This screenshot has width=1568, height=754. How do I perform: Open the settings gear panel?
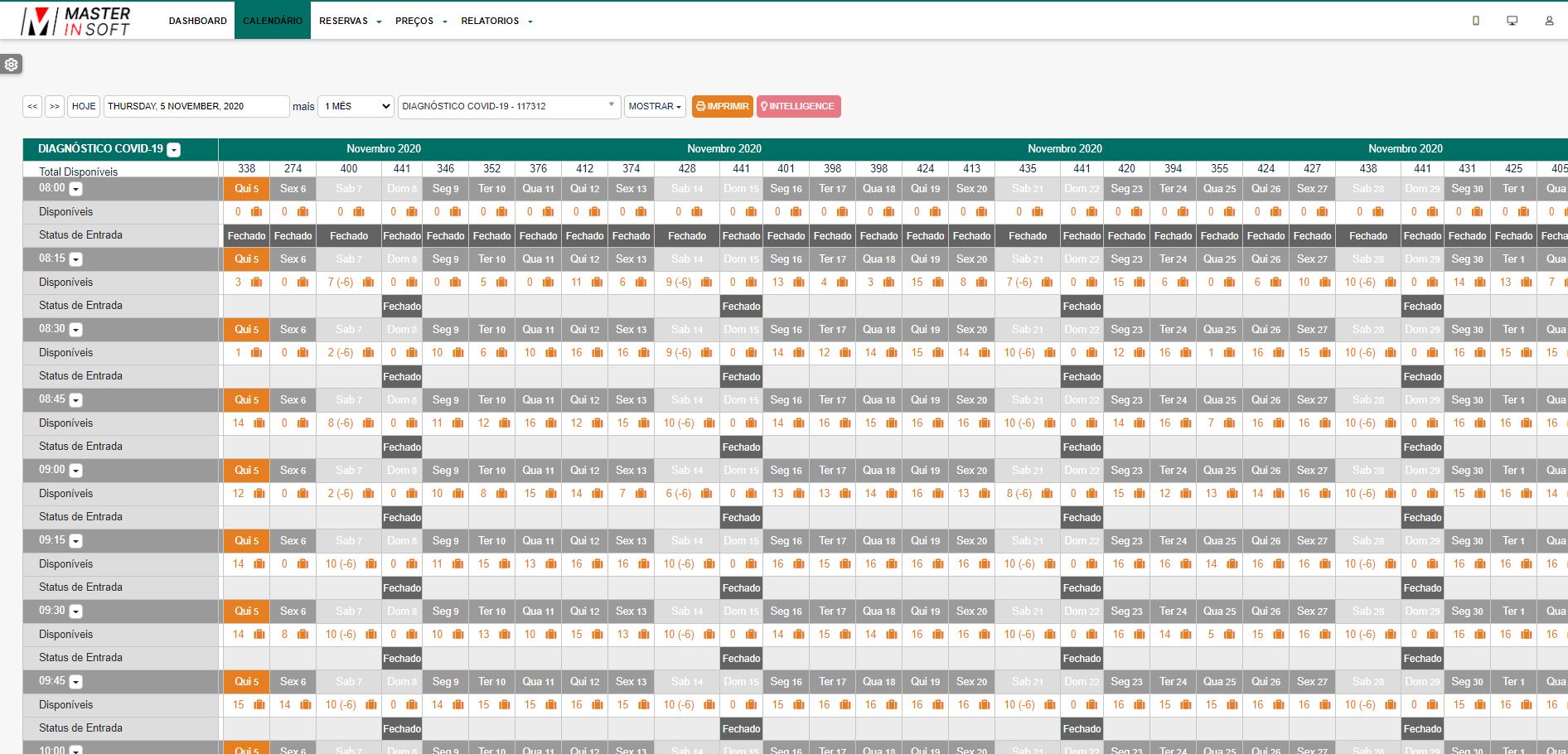(12, 64)
